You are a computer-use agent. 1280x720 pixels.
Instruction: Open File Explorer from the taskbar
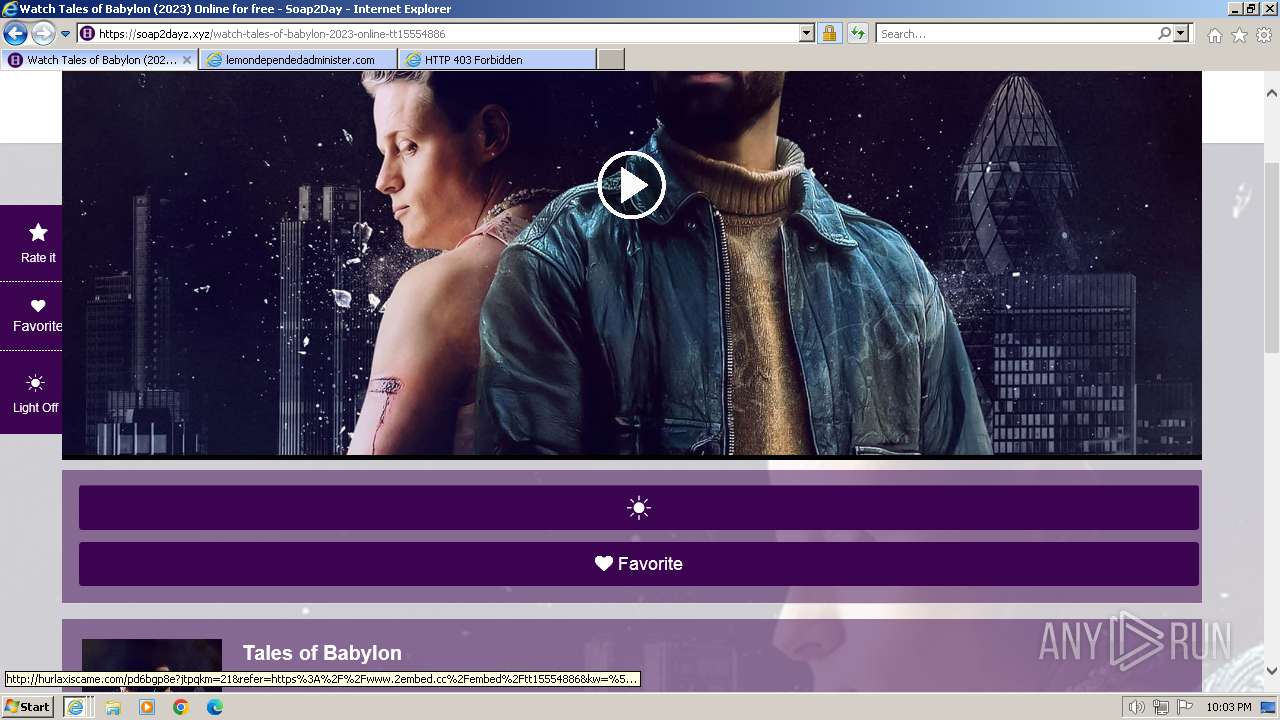tap(113, 707)
